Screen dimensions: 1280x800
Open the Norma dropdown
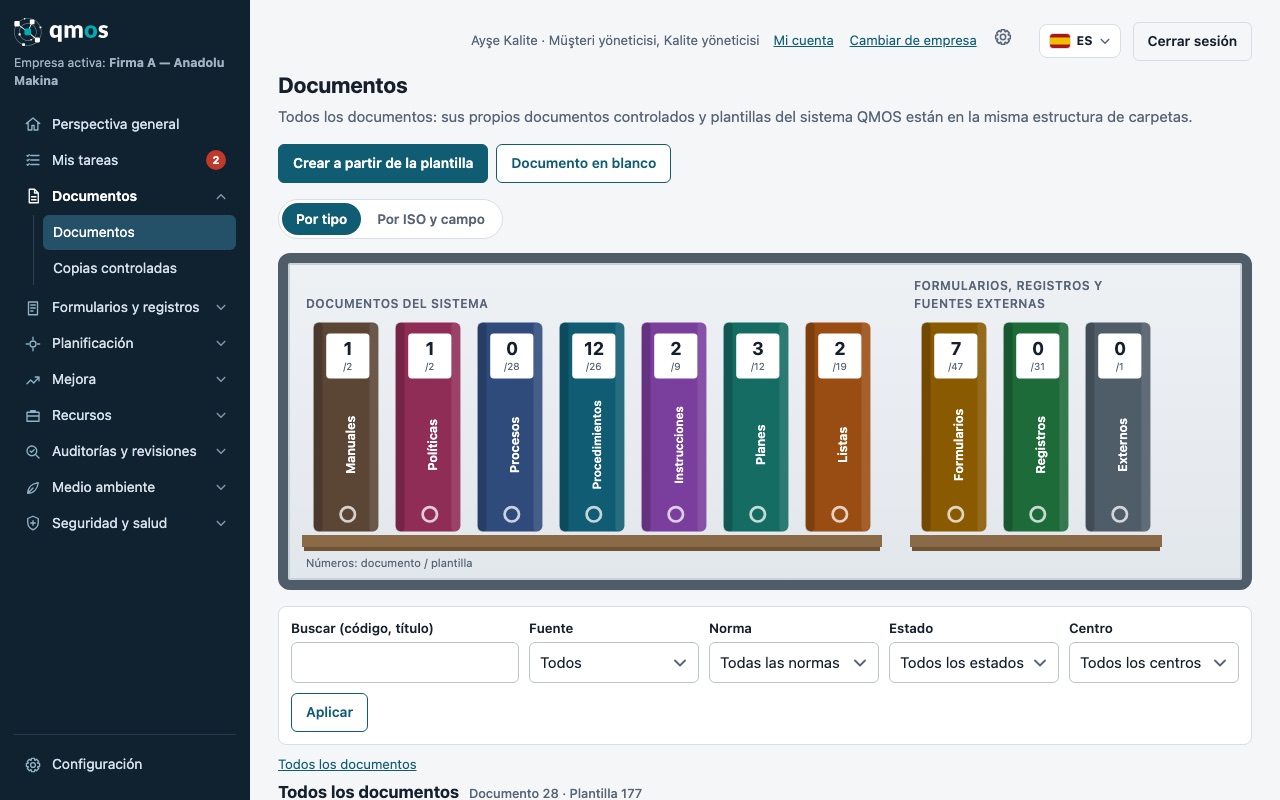(x=794, y=662)
